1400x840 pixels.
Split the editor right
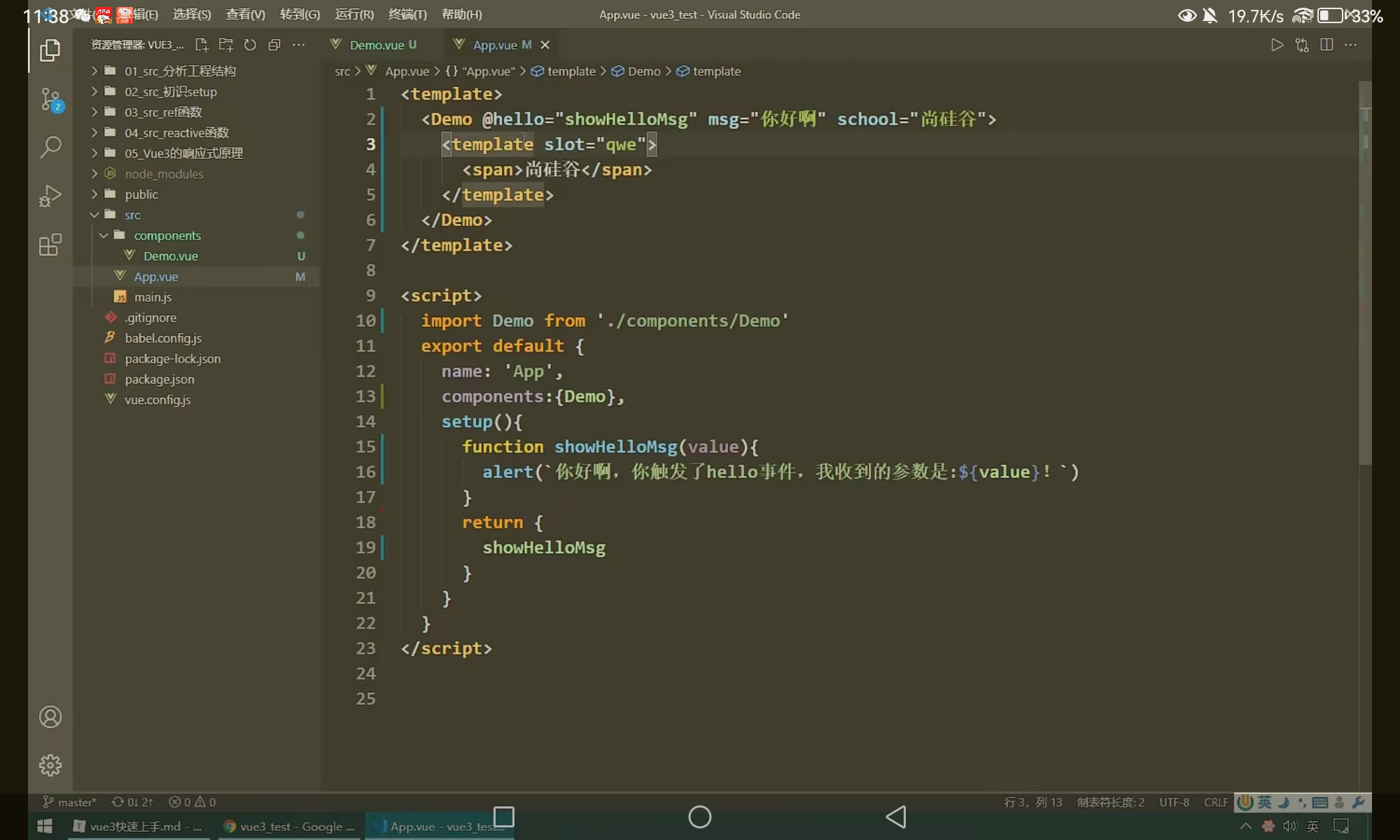(1326, 45)
